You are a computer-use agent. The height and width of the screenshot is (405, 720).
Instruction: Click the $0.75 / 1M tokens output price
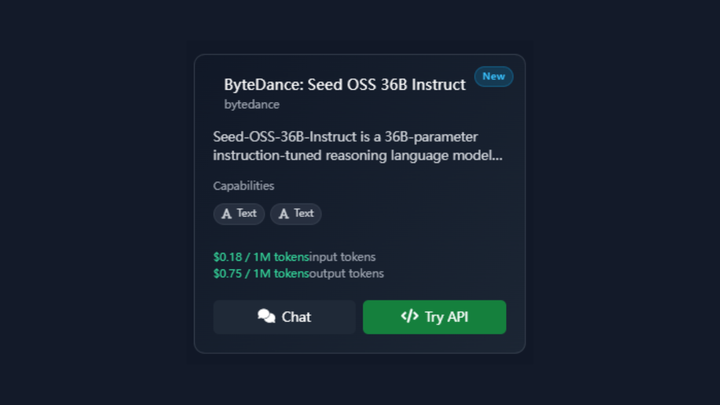tap(261, 273)
